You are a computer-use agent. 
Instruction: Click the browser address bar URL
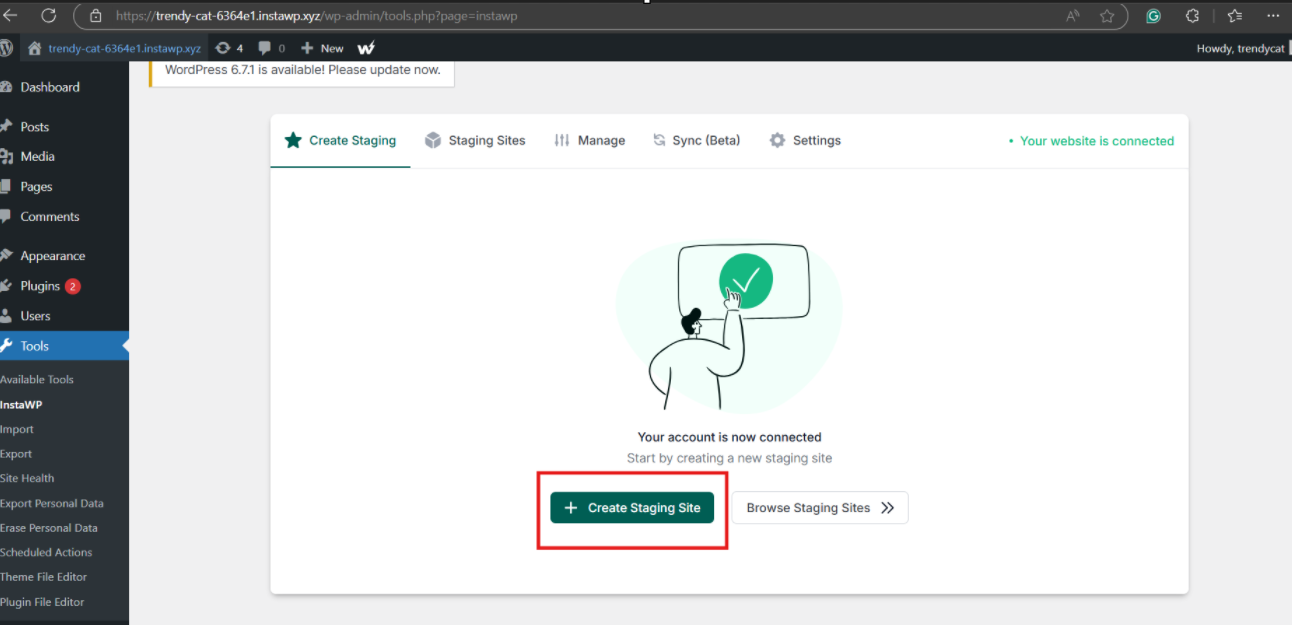[317, 16]
